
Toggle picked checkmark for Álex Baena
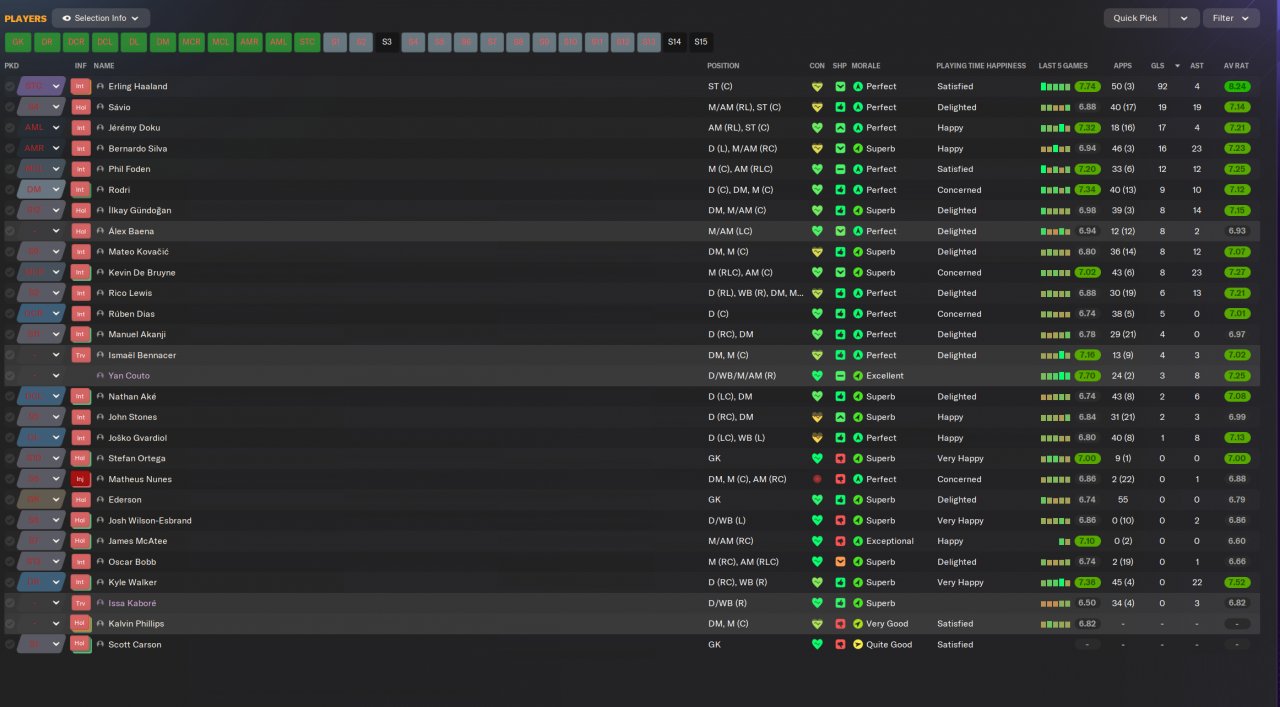tap(9, 231)
